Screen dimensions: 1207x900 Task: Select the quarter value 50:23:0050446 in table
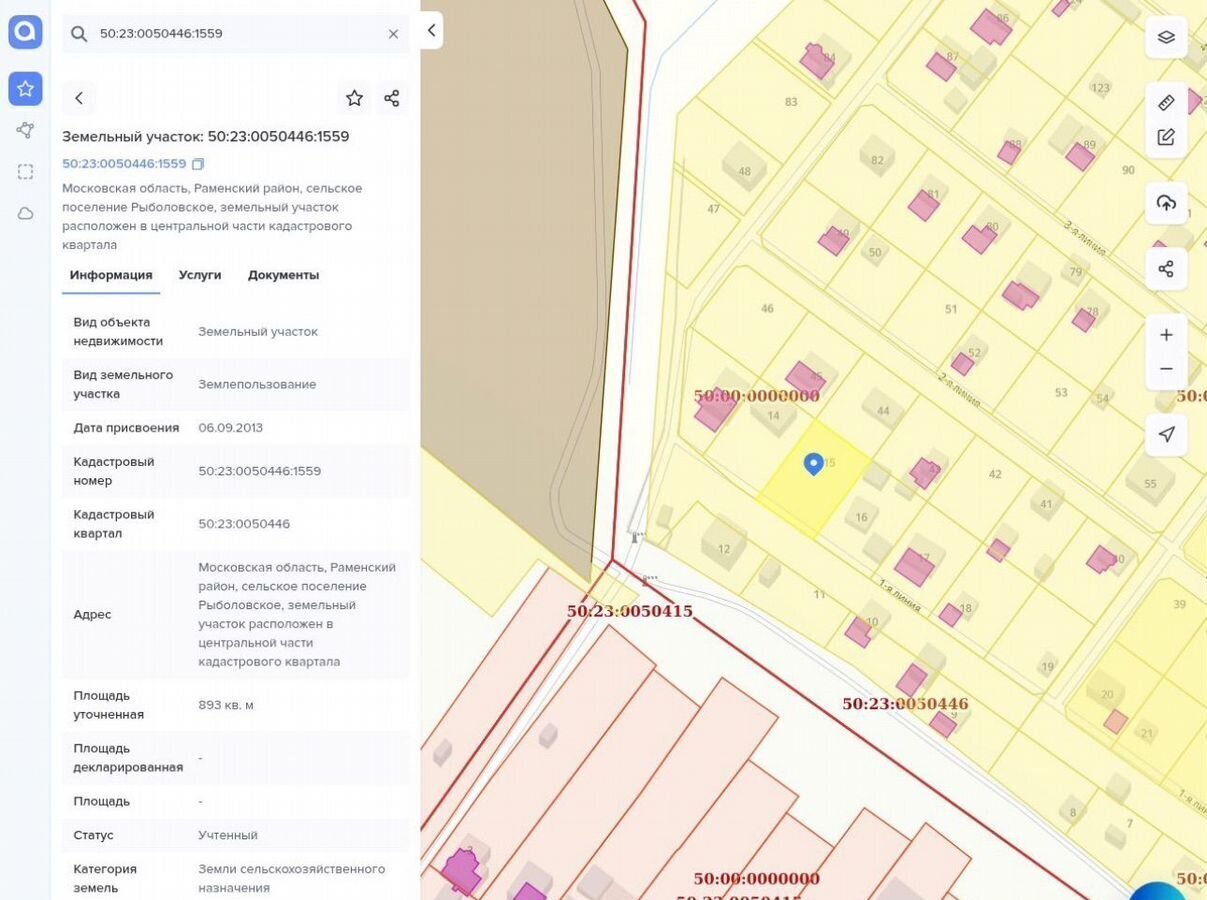244,524
